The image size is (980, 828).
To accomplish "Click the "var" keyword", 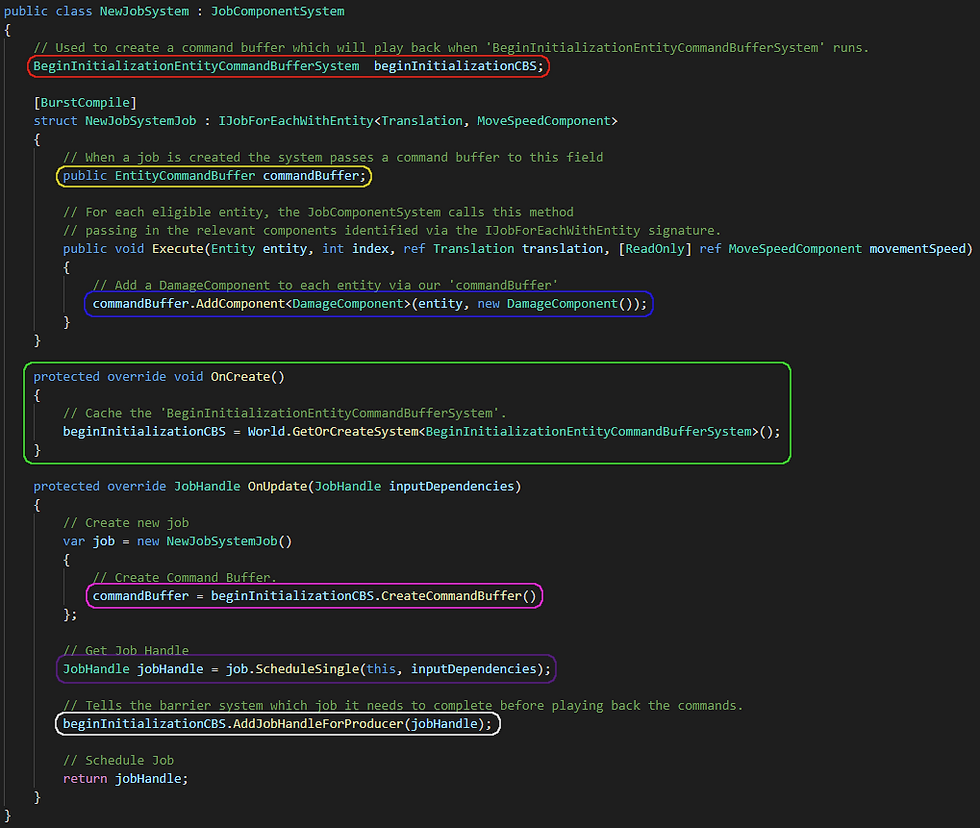I will pos(74,541).
